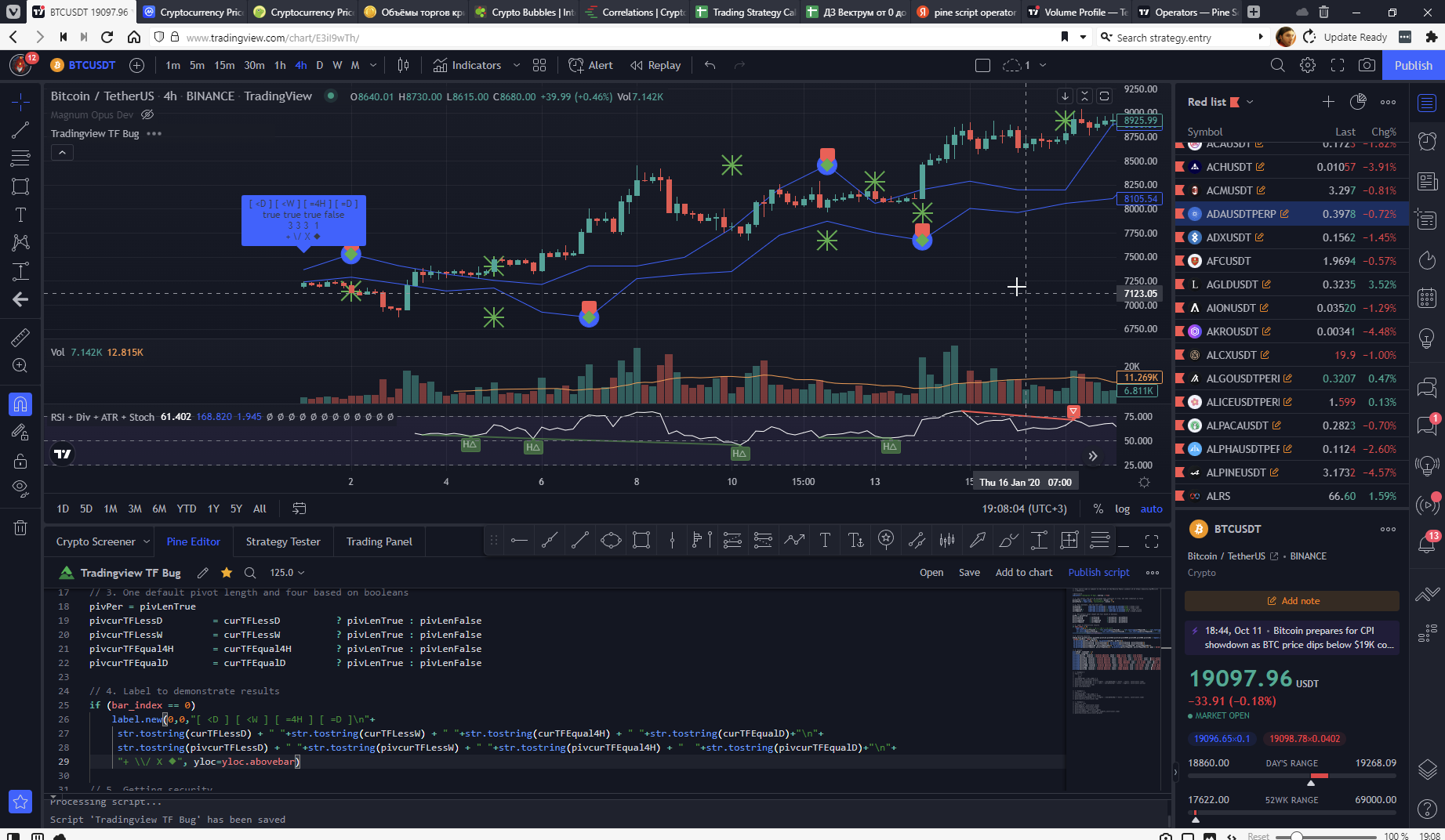Open the go-to-date calendar icon
Viewport: 1445px width, 840px height.
(x=299, y=509)
